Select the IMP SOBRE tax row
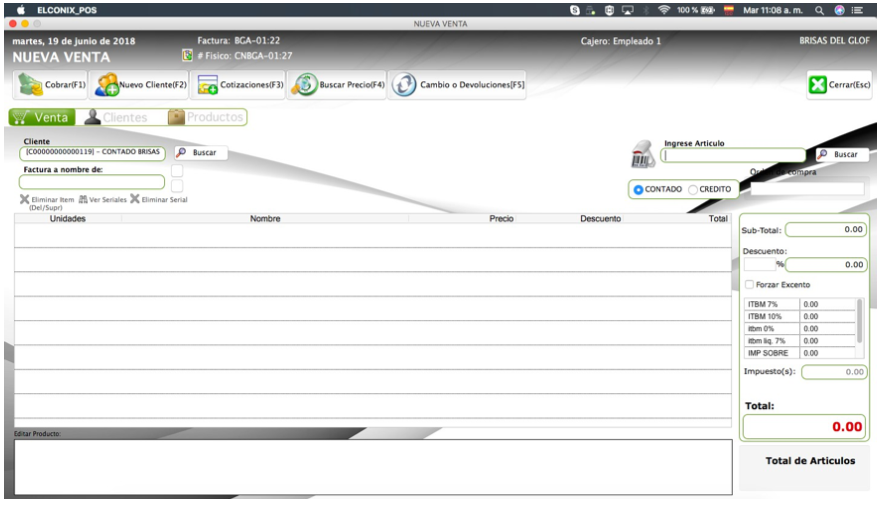Viewport: 879px width, 510px height. [799, 353]
